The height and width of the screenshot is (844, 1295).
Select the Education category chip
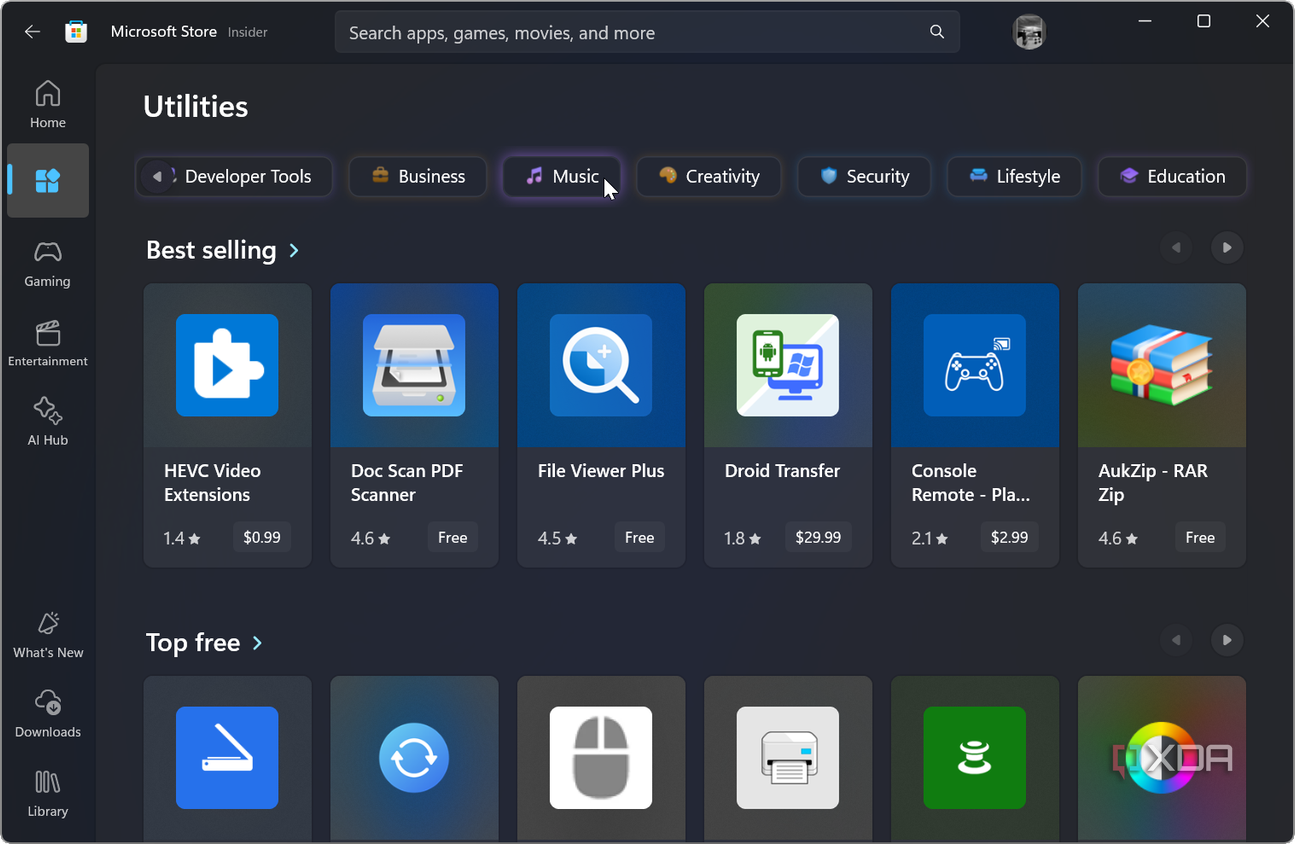click(1172, 176)
